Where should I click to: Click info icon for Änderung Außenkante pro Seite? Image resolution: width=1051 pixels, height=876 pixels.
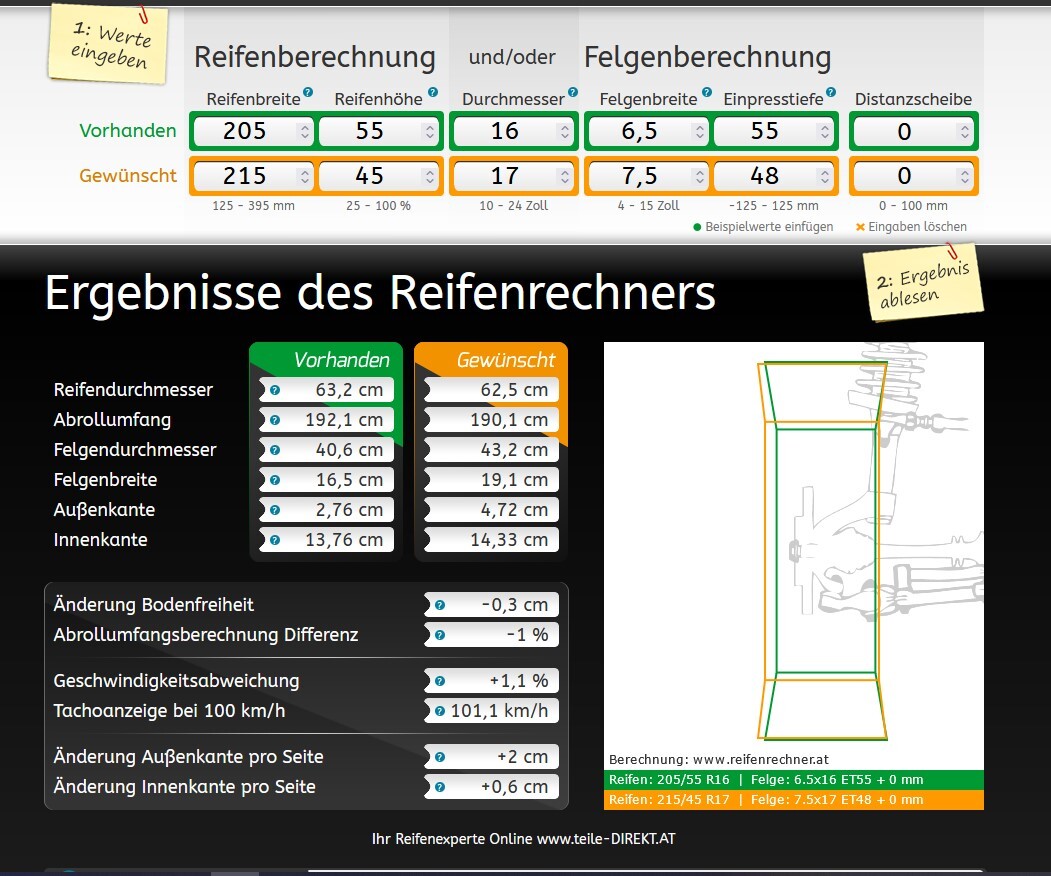click(439, 757)
